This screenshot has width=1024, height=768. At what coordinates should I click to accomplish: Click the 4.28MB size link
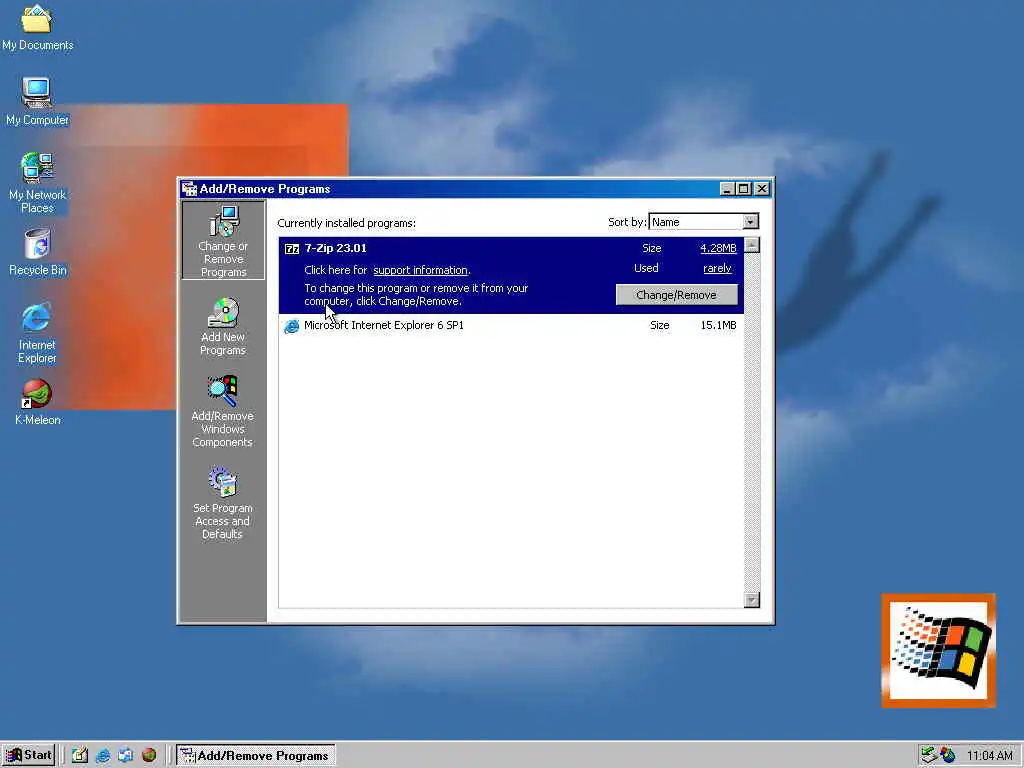[718, 248]
